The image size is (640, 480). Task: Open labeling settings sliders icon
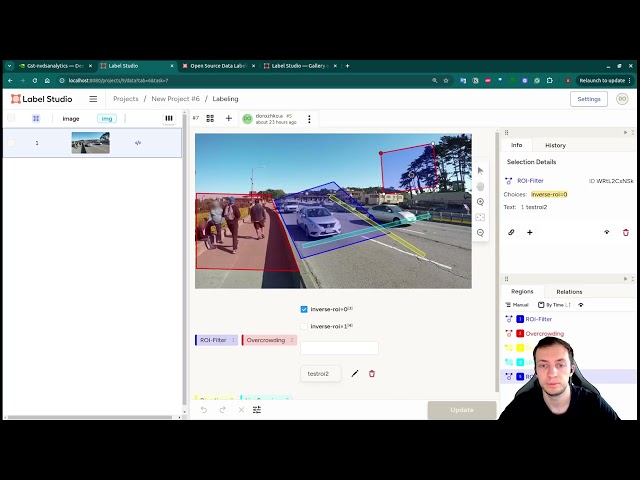click(x=257, y=409)
